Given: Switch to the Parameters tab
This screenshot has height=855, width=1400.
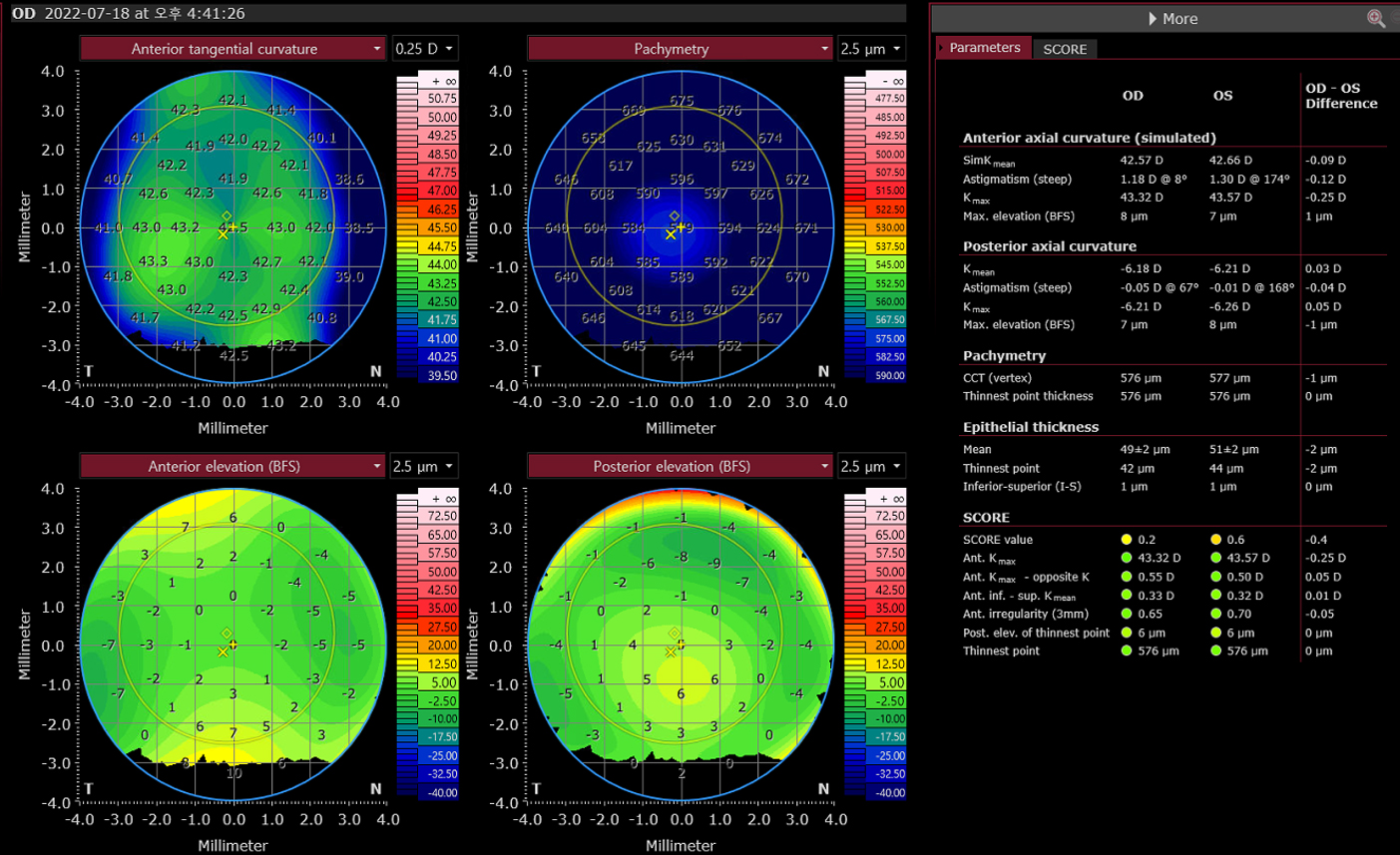Looking at the screenshot, I should (x=984, y=48).
